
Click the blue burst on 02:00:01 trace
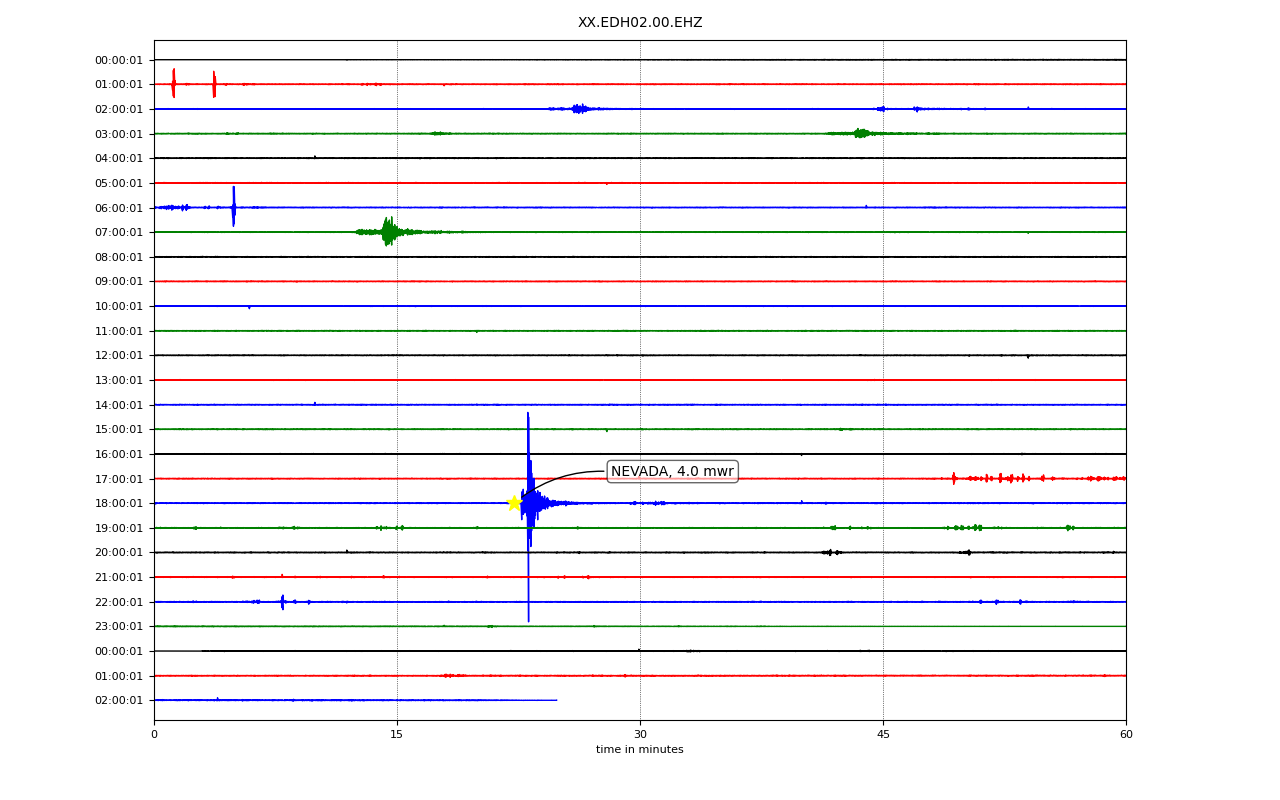tap(579, 108)
